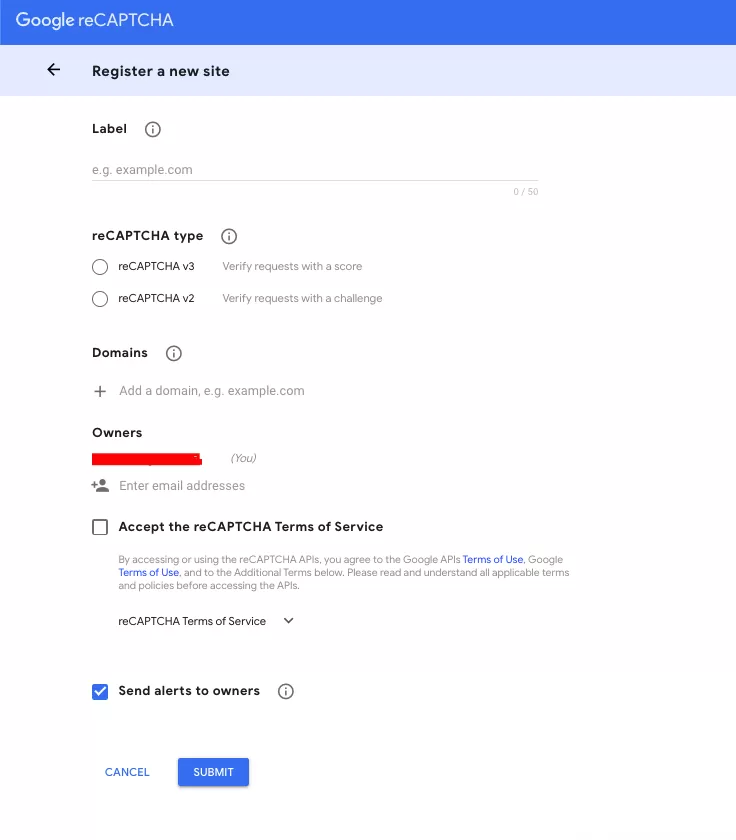736x840 pixels.
Task: Open the Google Terms of Use link
Action: click(x=148, y=572)
